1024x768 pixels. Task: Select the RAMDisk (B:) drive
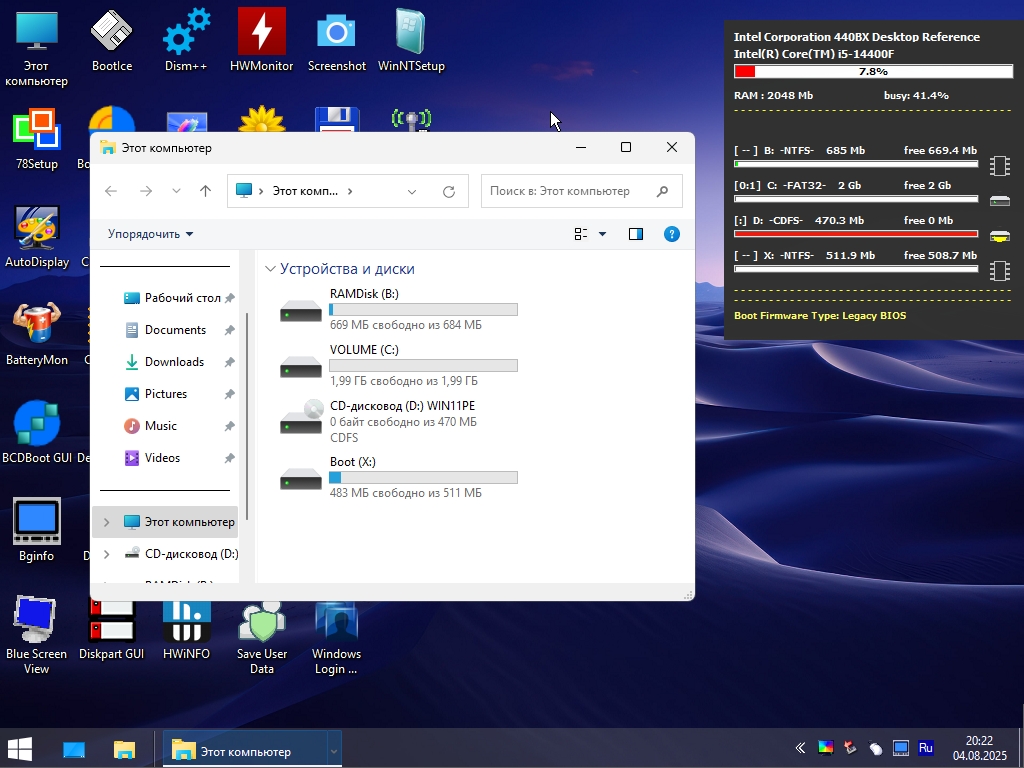(398, 310)
